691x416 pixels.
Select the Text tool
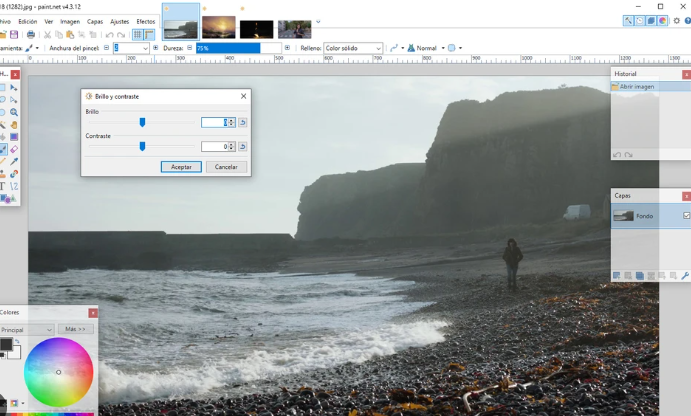[x=3, y=186]
